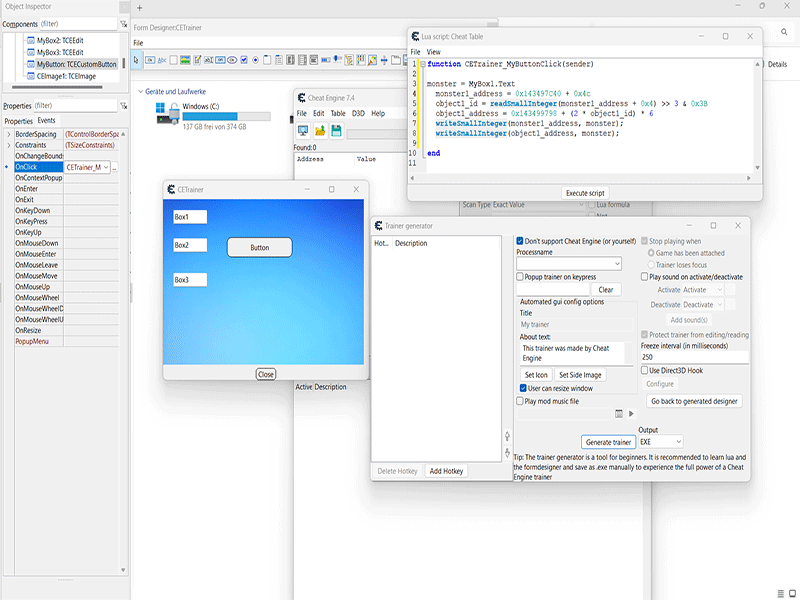This screenshot has width=800, height=600.
Task: Select the CEImage picture component icon
Action: (x=184, y=62)
